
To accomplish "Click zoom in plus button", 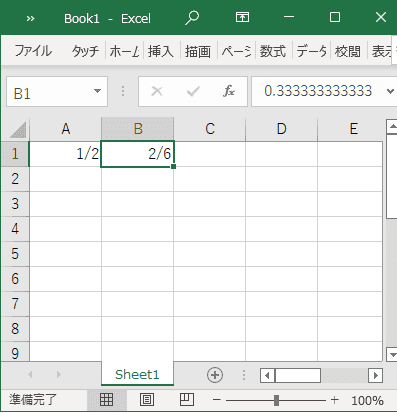I will pos(335,400).
